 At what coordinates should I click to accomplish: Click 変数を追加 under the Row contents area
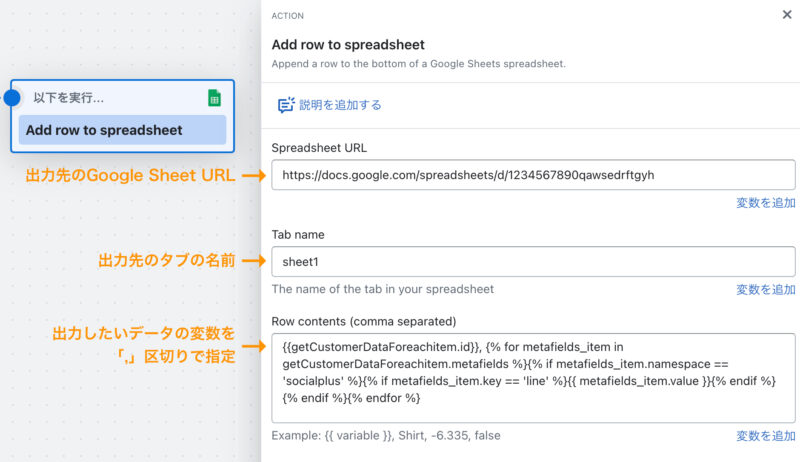click(765, 436)
